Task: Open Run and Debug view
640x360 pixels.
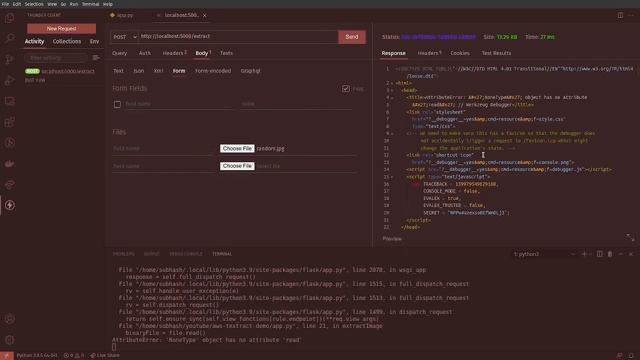Action: coord(10,80)
